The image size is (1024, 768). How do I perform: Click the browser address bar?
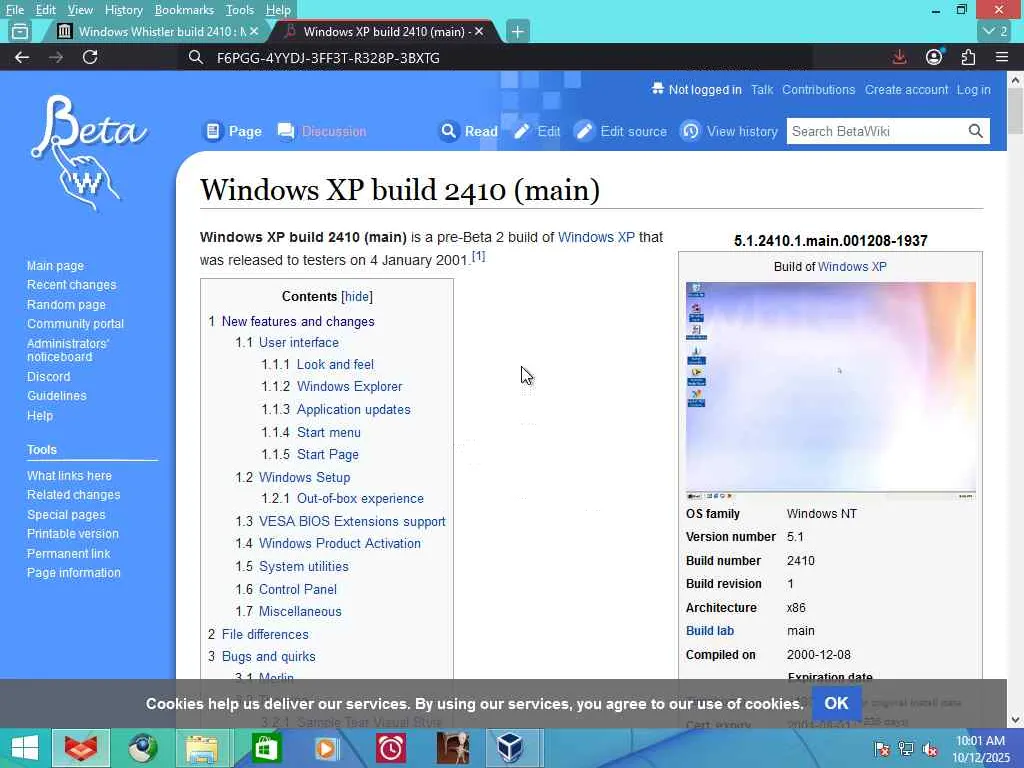pyautogui.click(x=494, y=57)
